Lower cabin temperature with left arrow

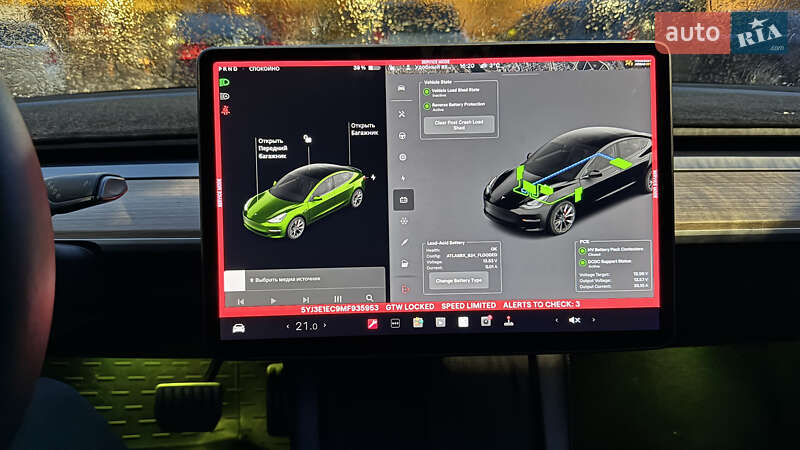point(288,326)
